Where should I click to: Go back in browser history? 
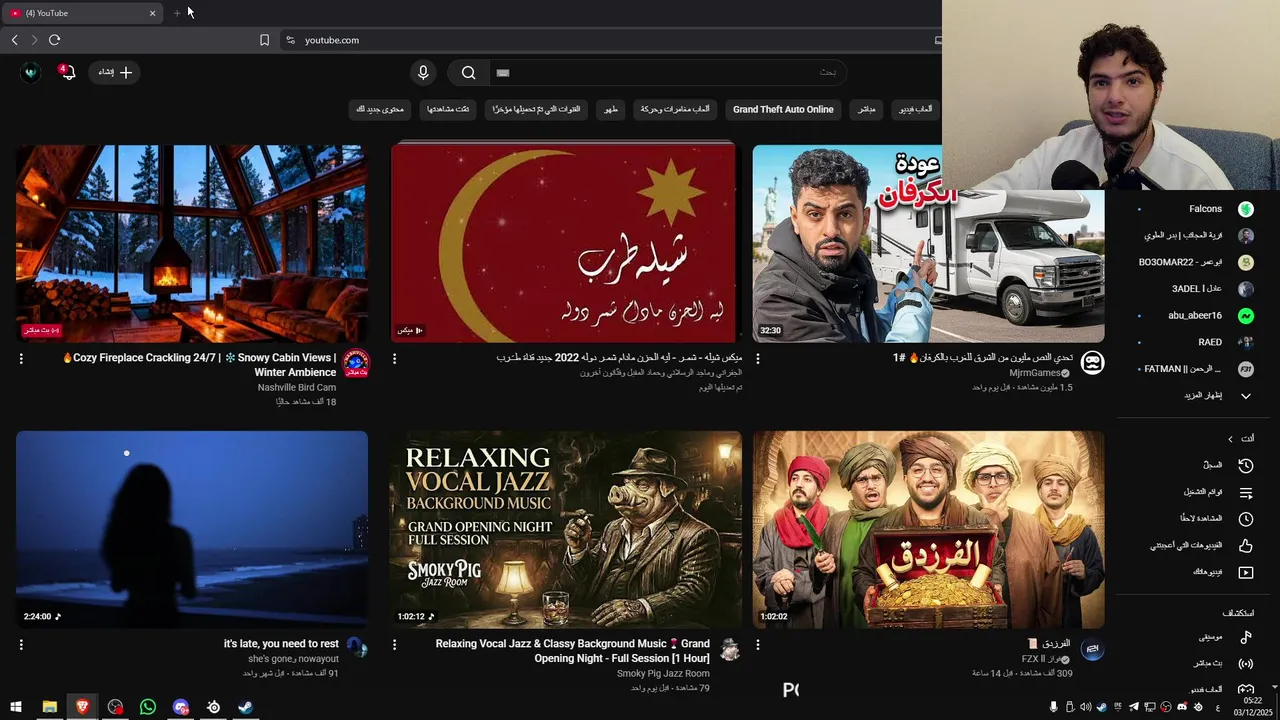(14, 40)
